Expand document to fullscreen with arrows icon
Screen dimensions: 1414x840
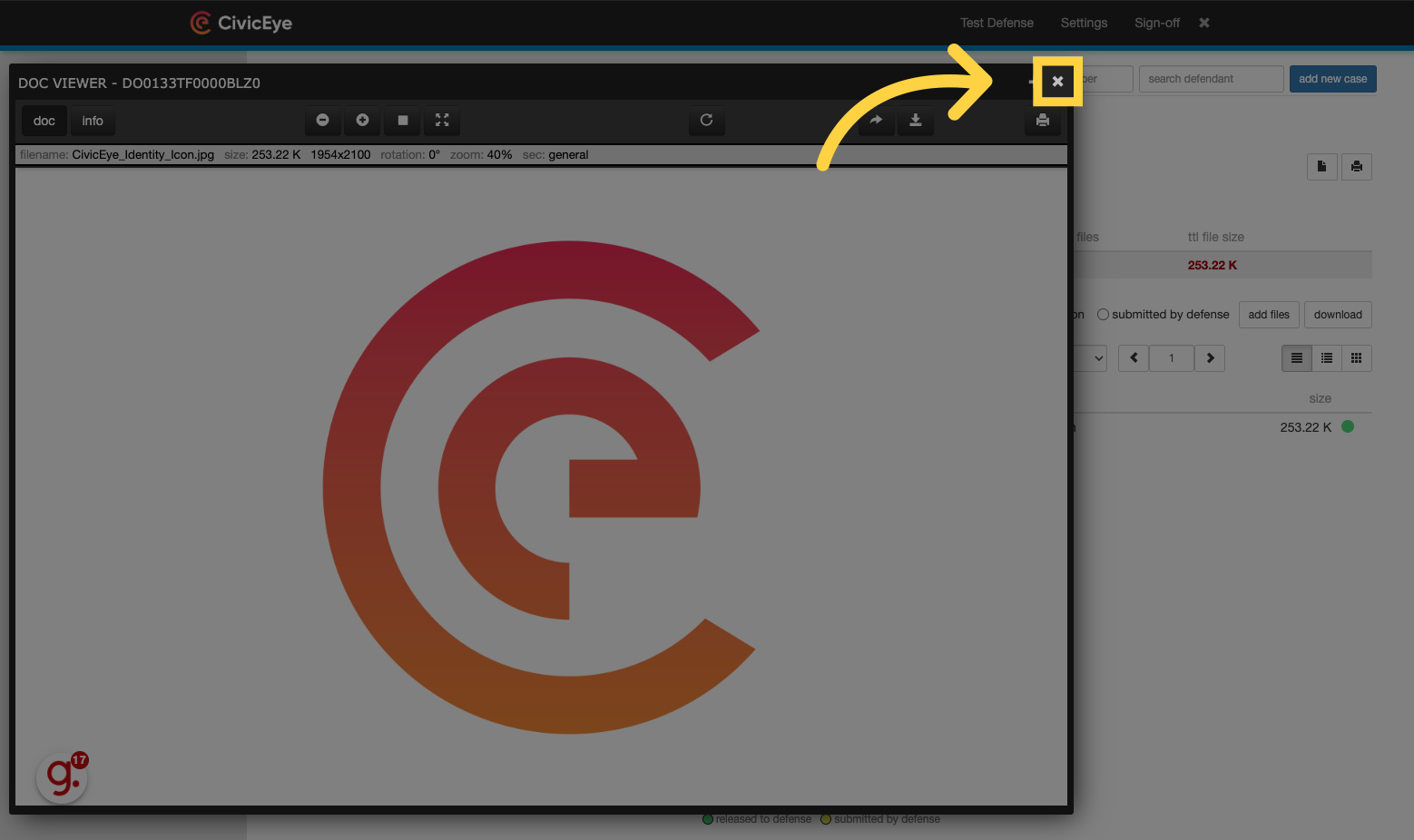(x=442, y=120)
